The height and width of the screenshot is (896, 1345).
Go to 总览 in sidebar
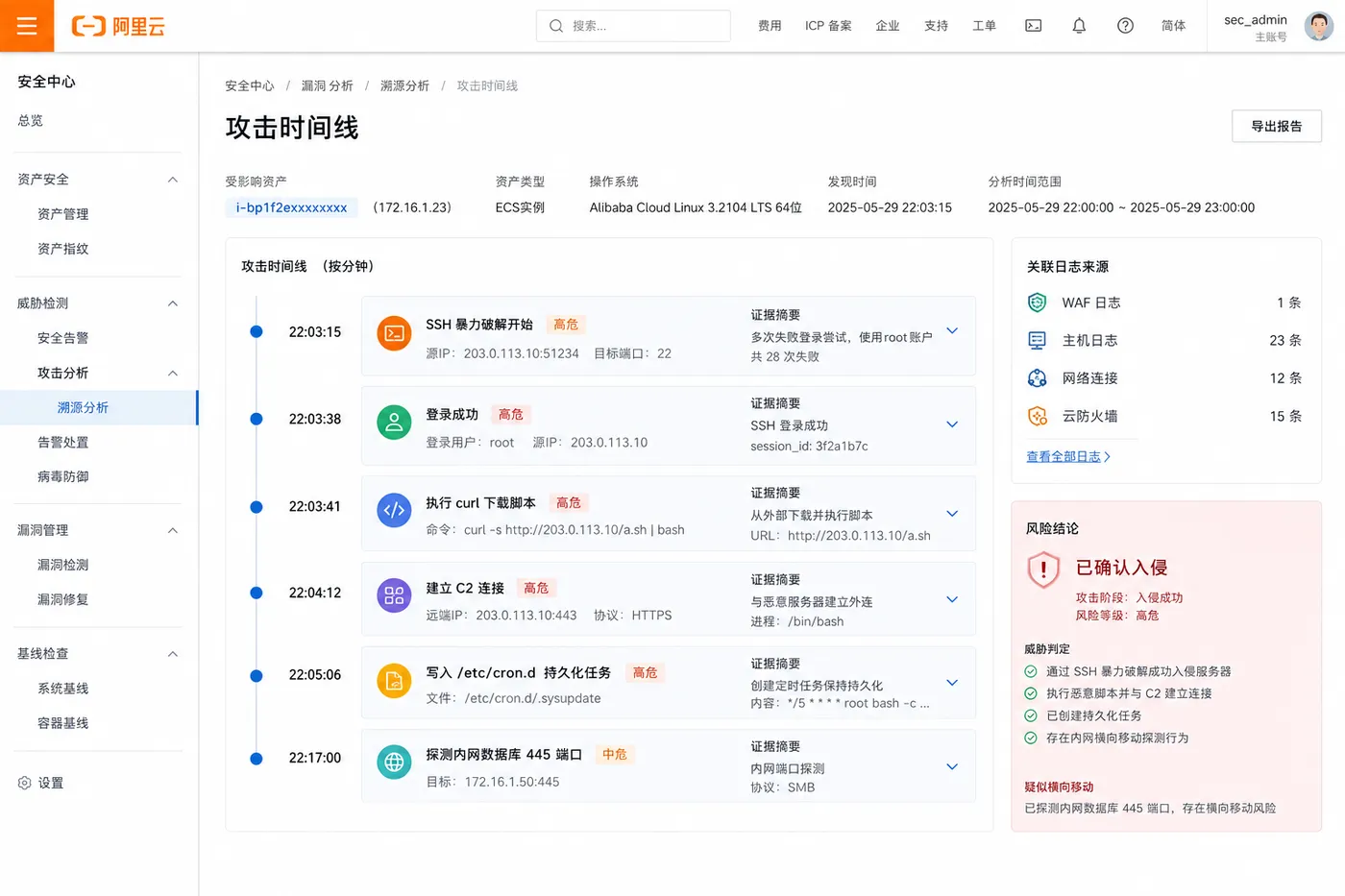[x=31, y=120]
